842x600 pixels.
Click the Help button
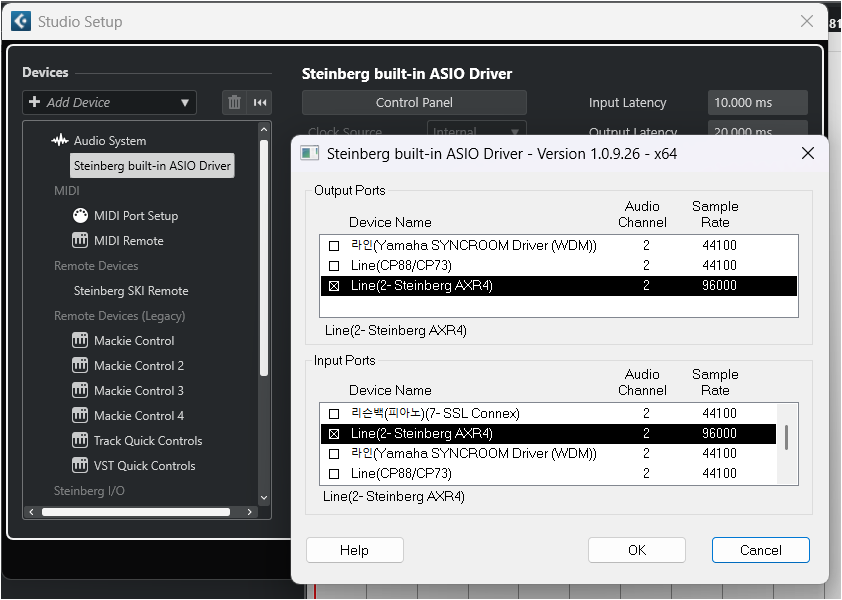click(x=354, y=550)
